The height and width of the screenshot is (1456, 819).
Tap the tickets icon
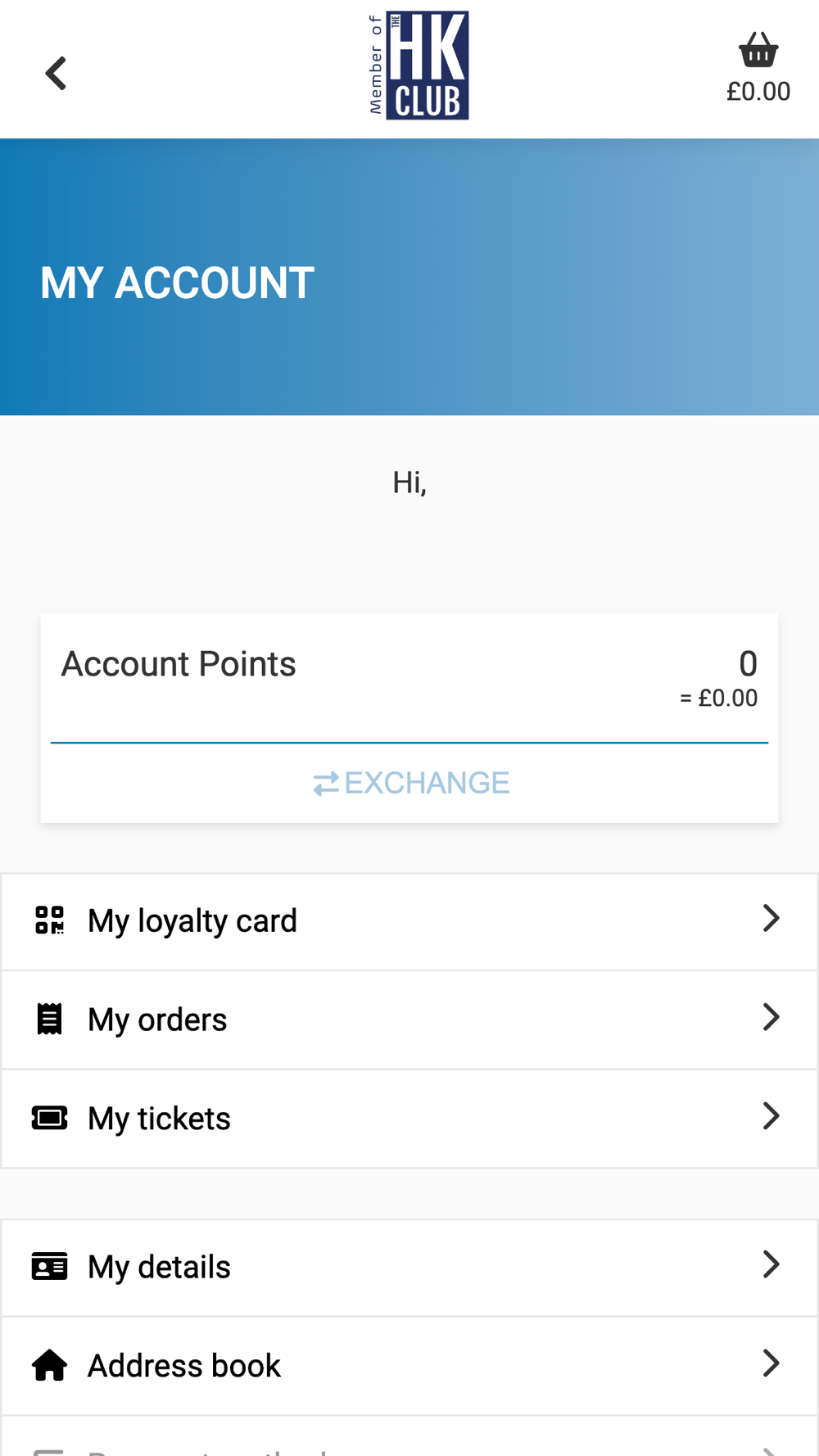49,1118
